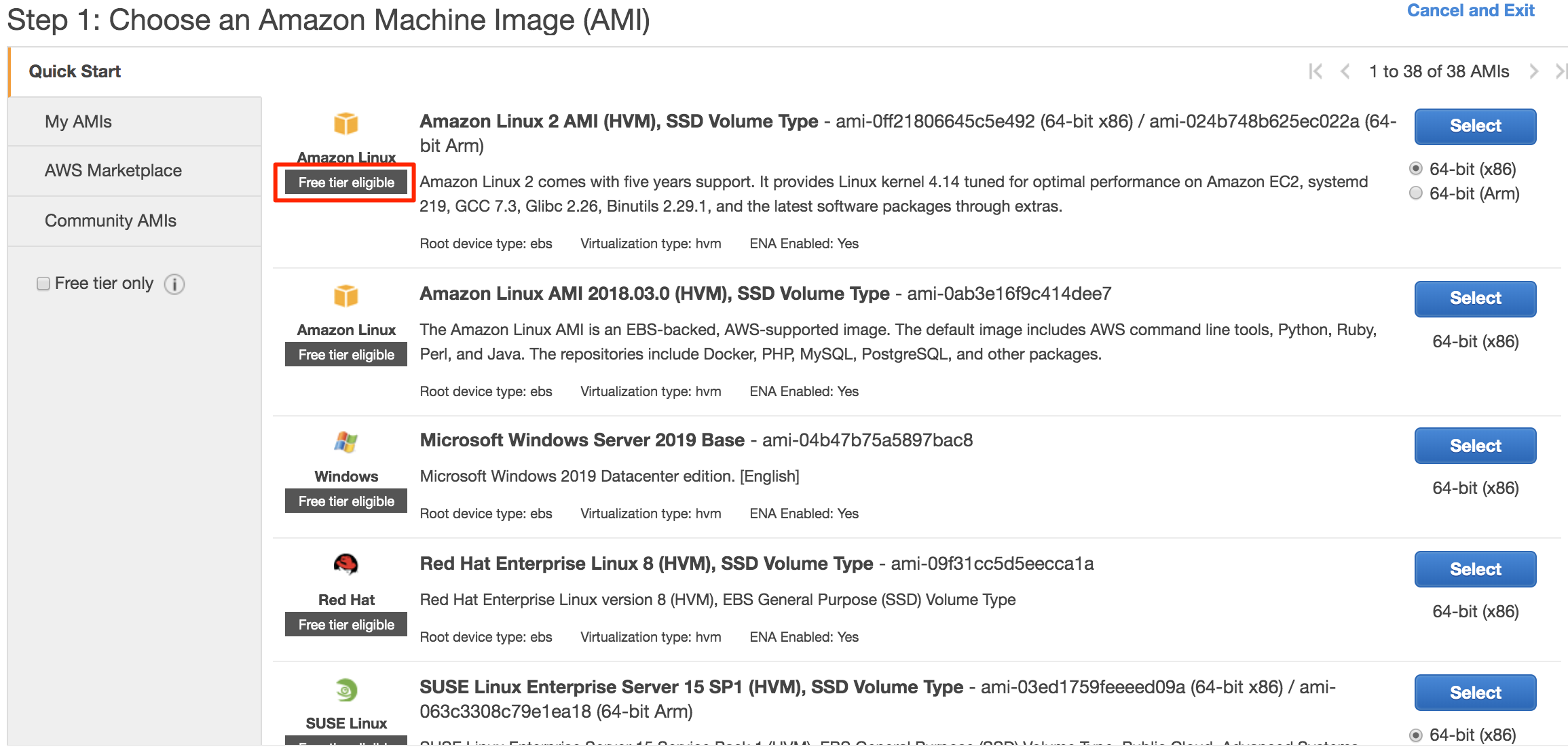
Task: Select SUSE Linux Enterprise Server 15 SP1
Action: (x=1475, y=693)
